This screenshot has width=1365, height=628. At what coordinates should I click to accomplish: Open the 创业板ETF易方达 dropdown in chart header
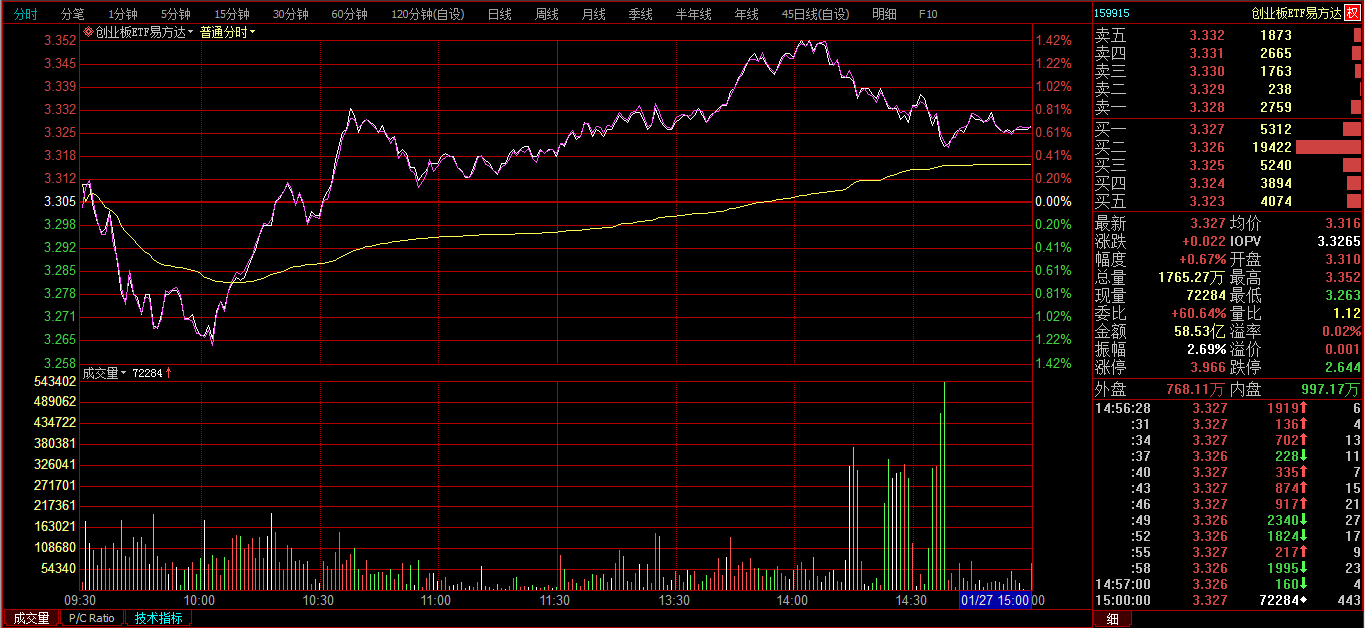[x=190, y=32]
